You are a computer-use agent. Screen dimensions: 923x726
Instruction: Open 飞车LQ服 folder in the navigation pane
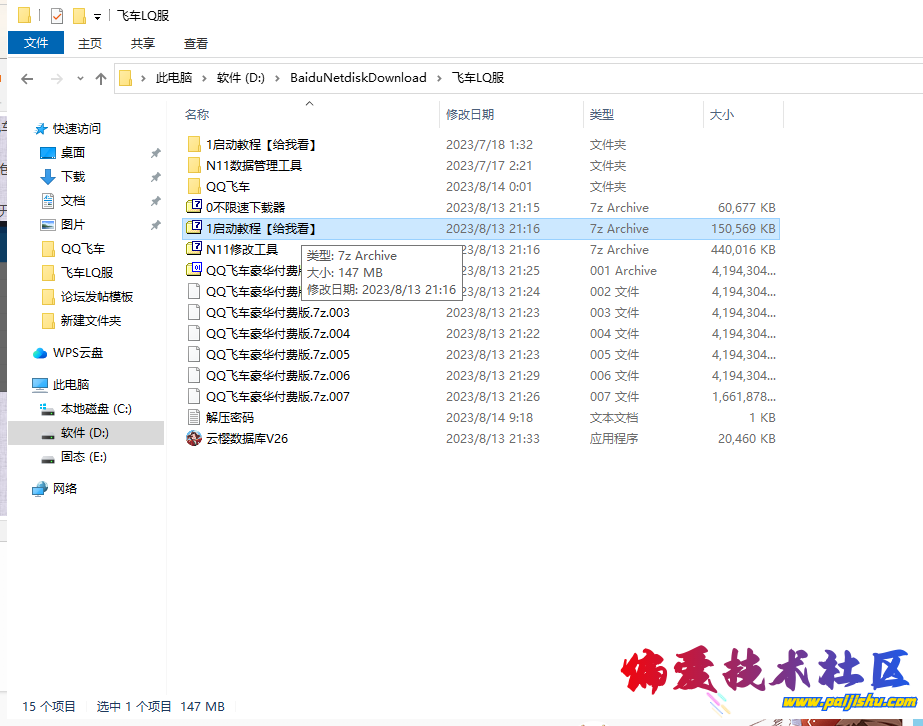(x=87, y=273)
